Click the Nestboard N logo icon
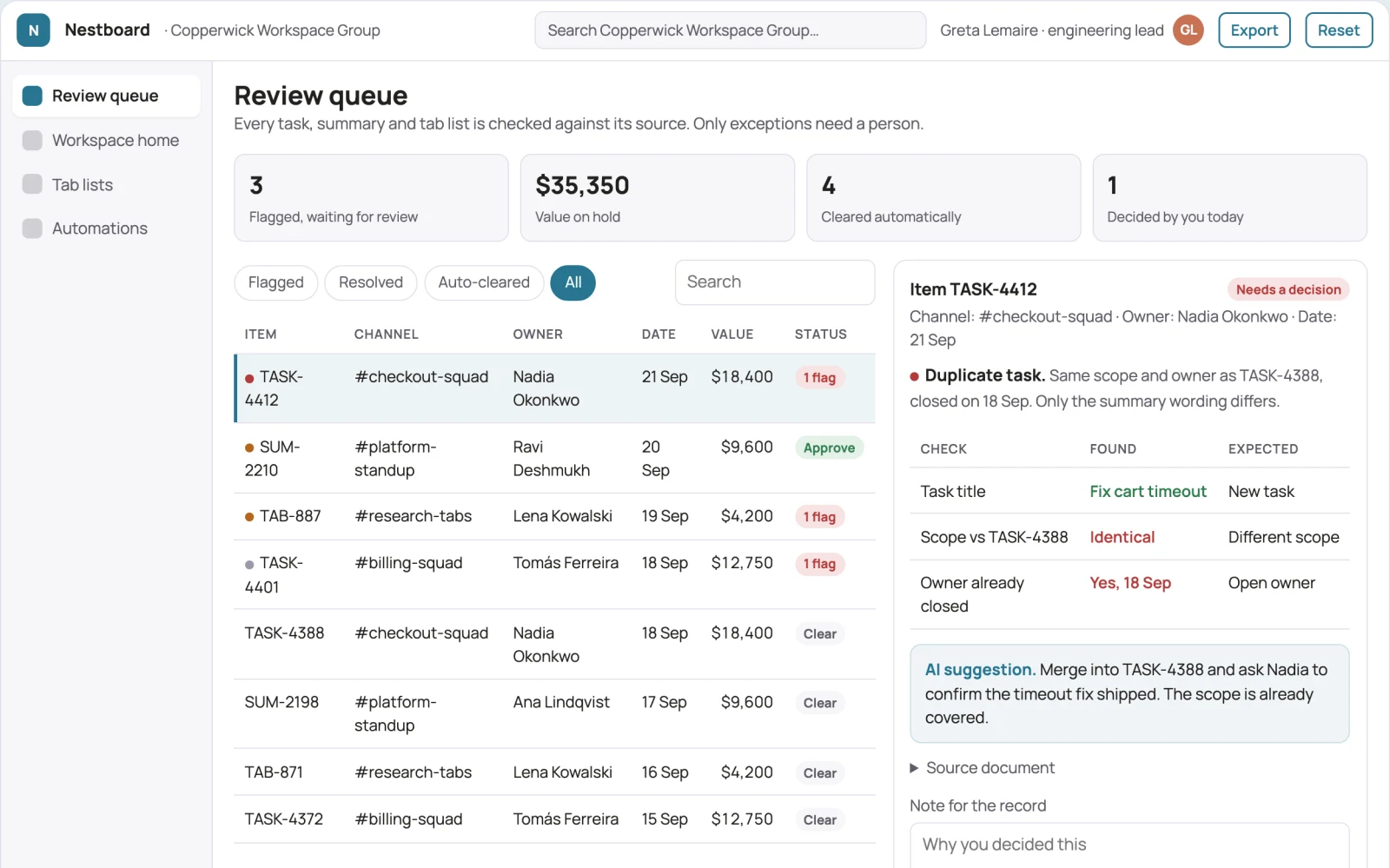Viewport: 1390px width, 868px height. pos(33,30)
